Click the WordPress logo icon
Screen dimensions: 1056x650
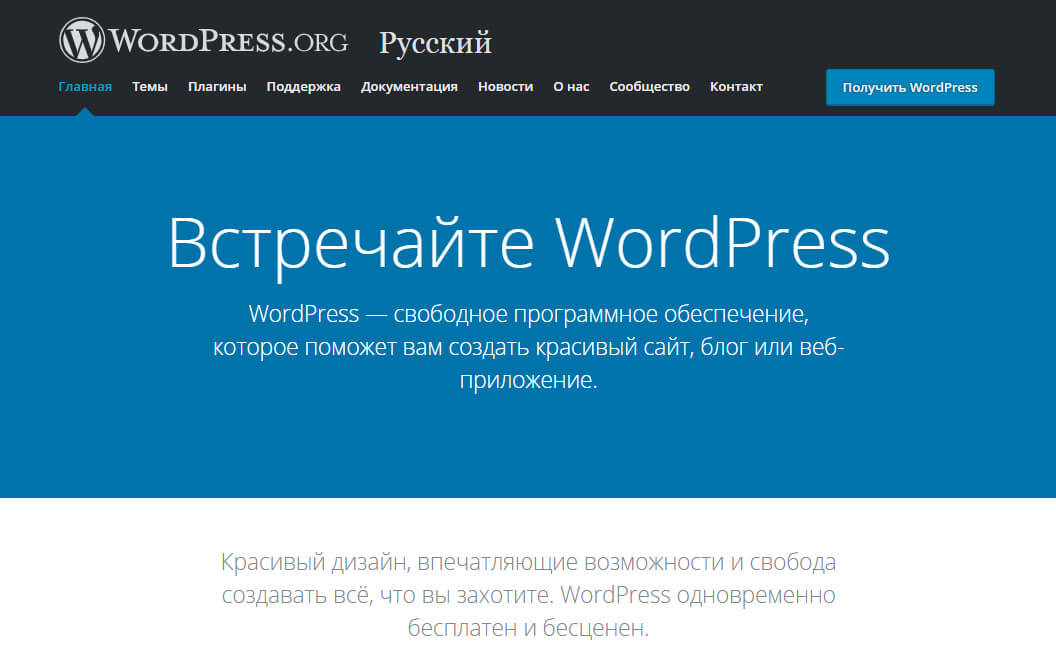(x=82, y=39)
